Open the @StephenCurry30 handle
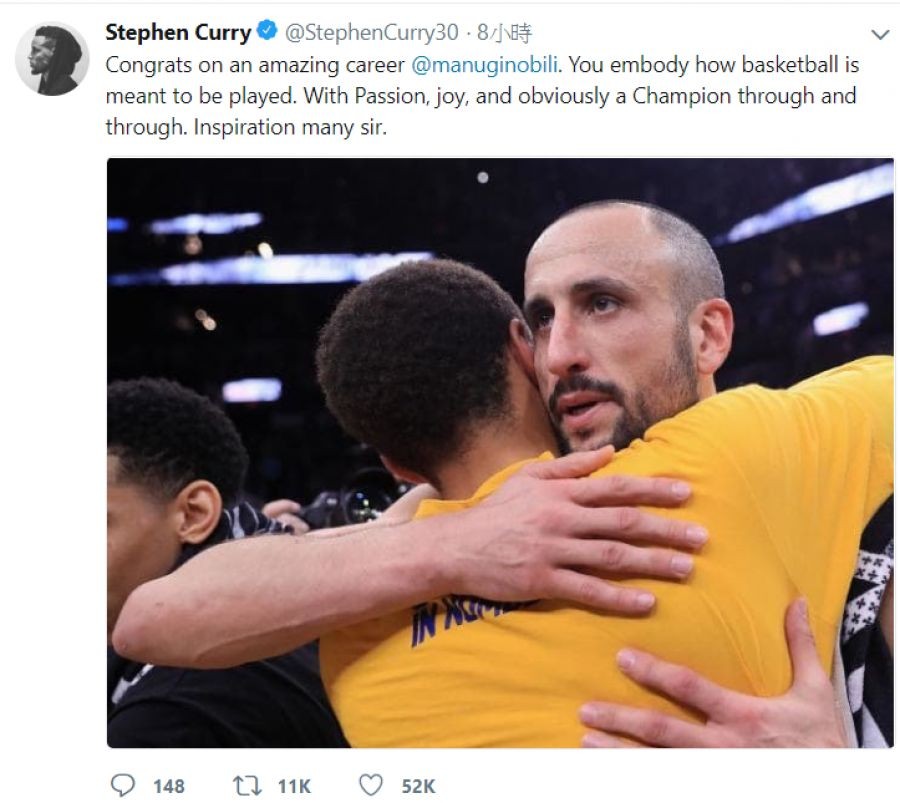Image resolution: width=900 pixels, height=803 pixels. [x=372, y=32]
